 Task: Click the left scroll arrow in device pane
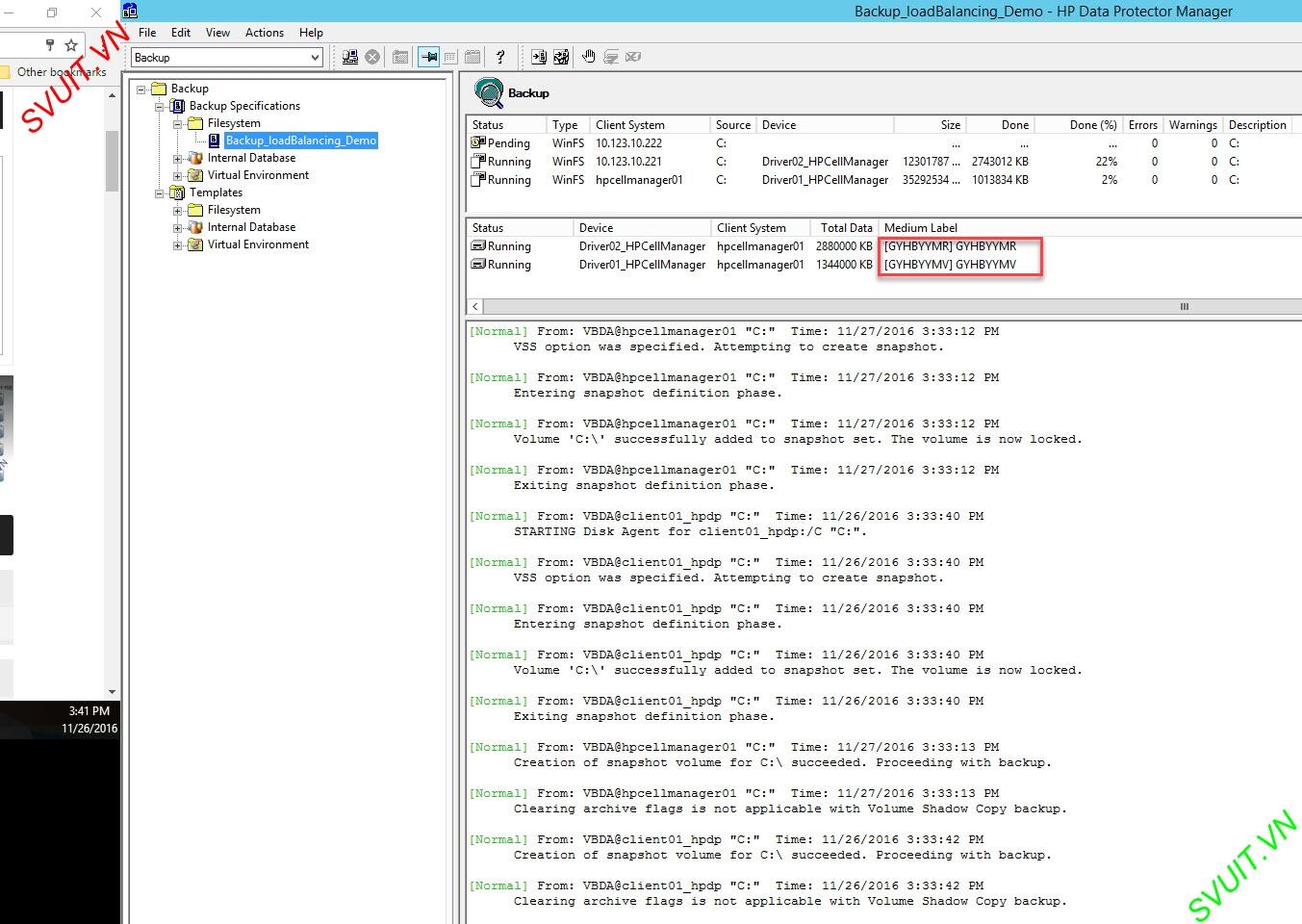click(475, 306)
